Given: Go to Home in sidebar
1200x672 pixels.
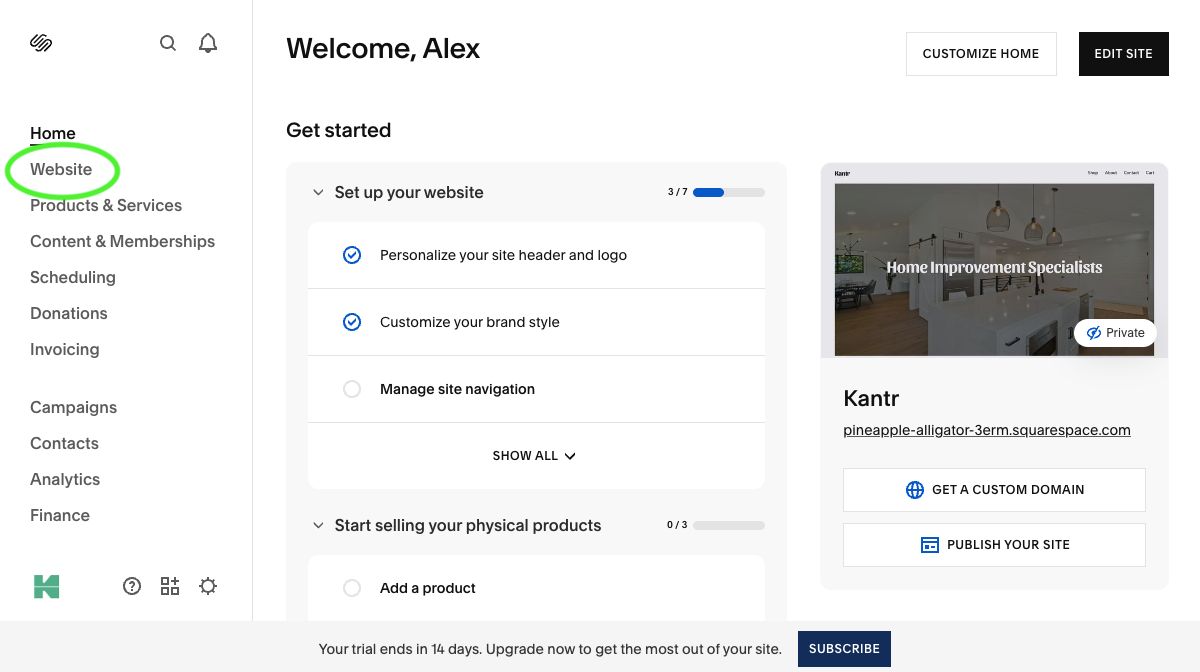Looking at the screenshot, I should pyautogui.click(x=53, y=133).
